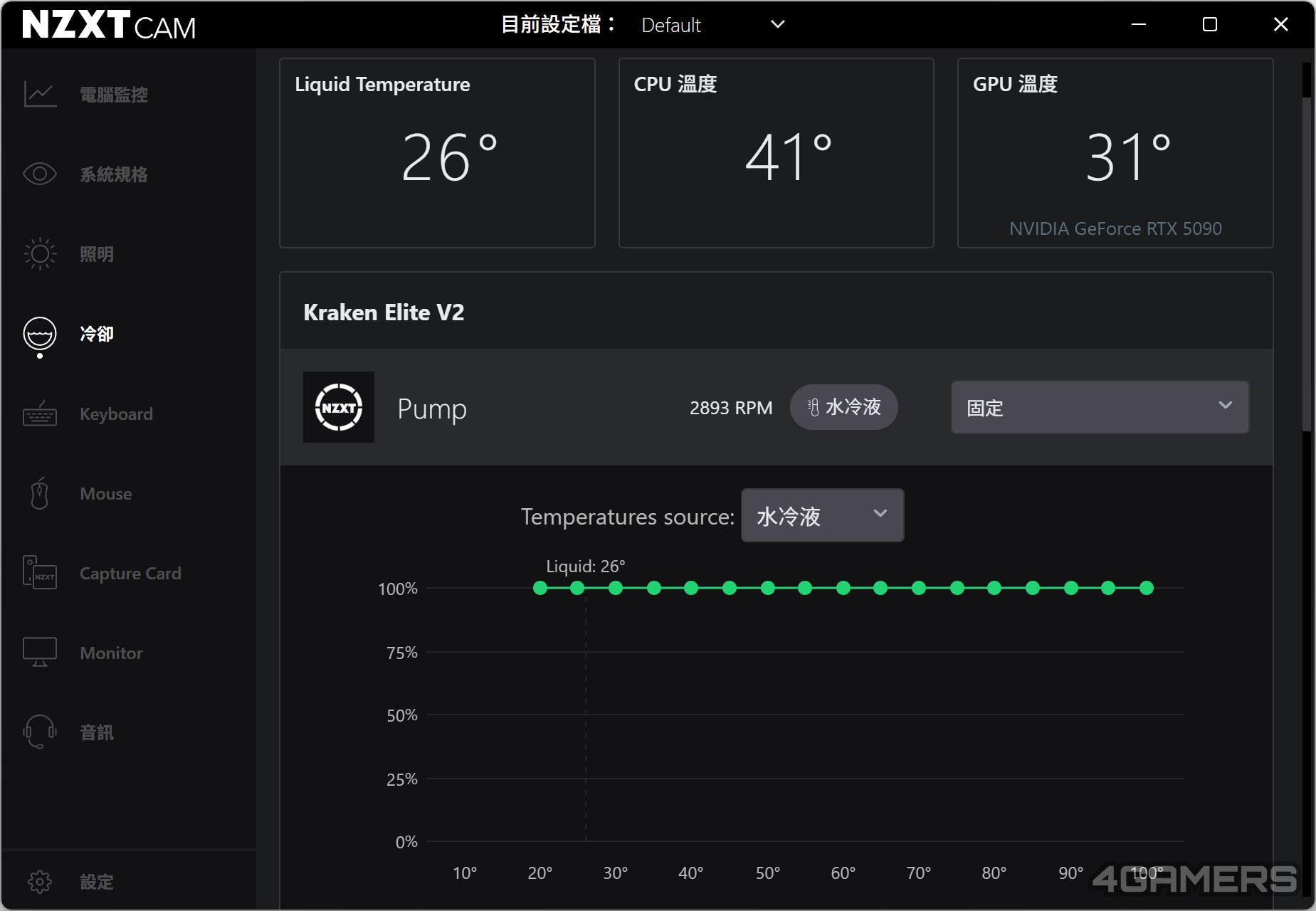Click the Liquid: 26° graph label
This screenshot has height=911, width=1316.
click(x=586, y=567)
